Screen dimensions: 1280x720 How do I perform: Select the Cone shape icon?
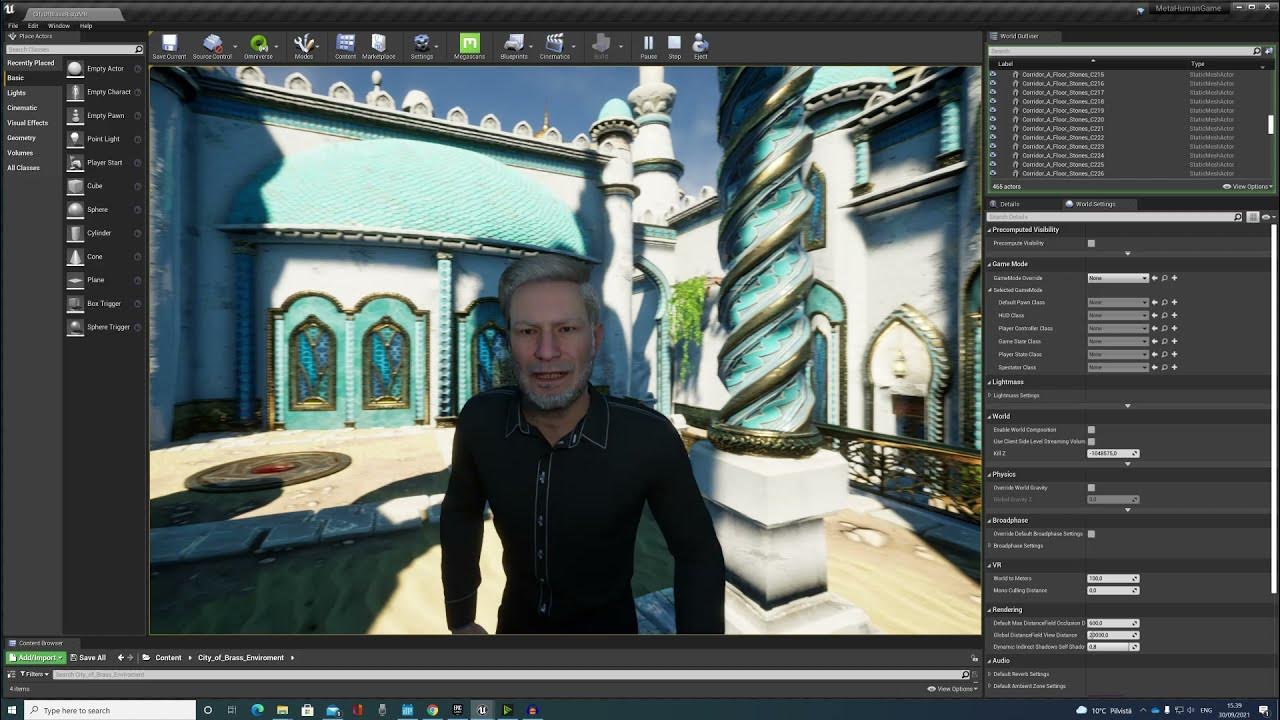tap(75, 257)
